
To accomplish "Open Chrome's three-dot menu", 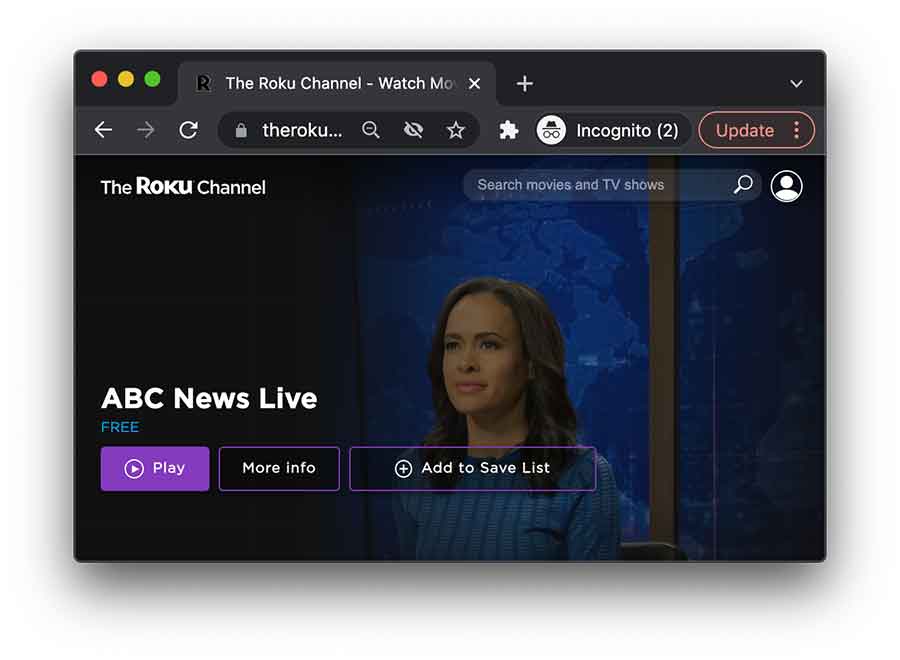I will click(797, 130).
